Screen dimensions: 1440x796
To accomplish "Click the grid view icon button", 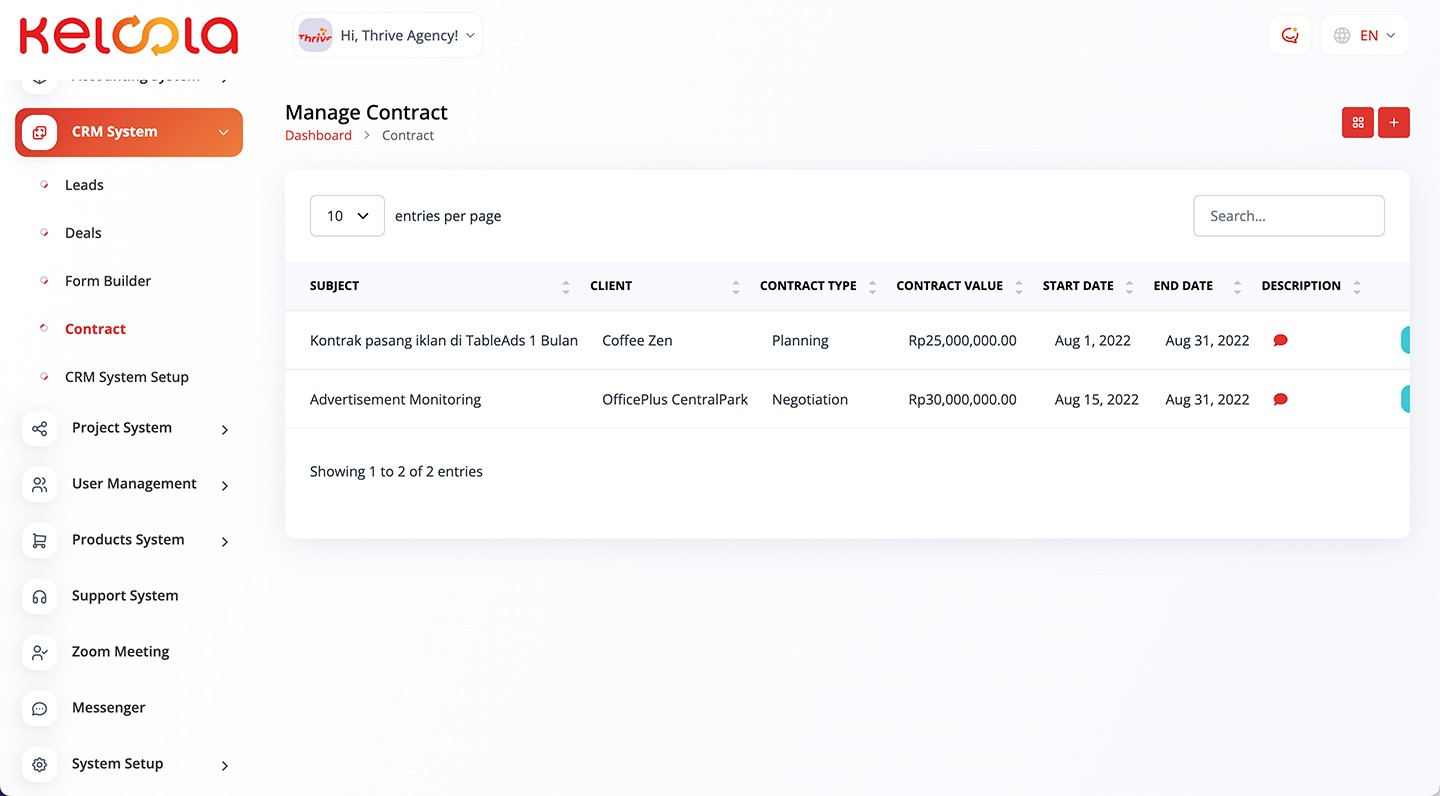I will pyautogui.click(x=1357, y=122).
